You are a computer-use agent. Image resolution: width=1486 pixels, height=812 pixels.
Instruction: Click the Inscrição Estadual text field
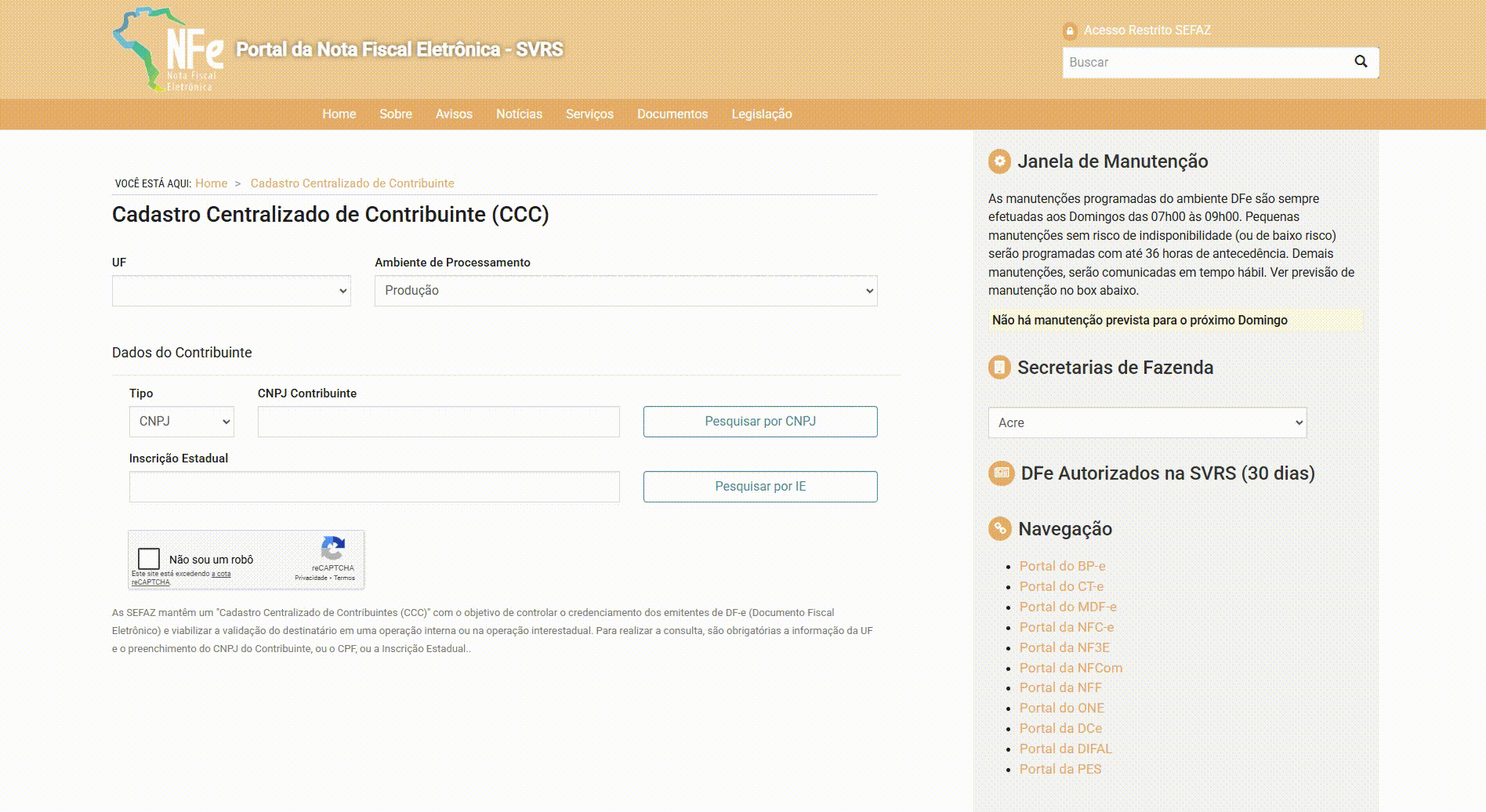coord(374,487)
